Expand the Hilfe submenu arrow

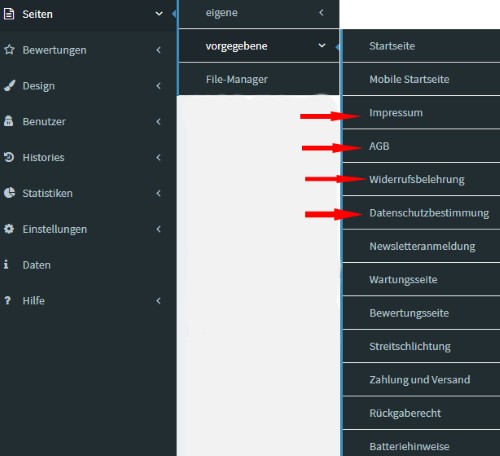(159, 300)
